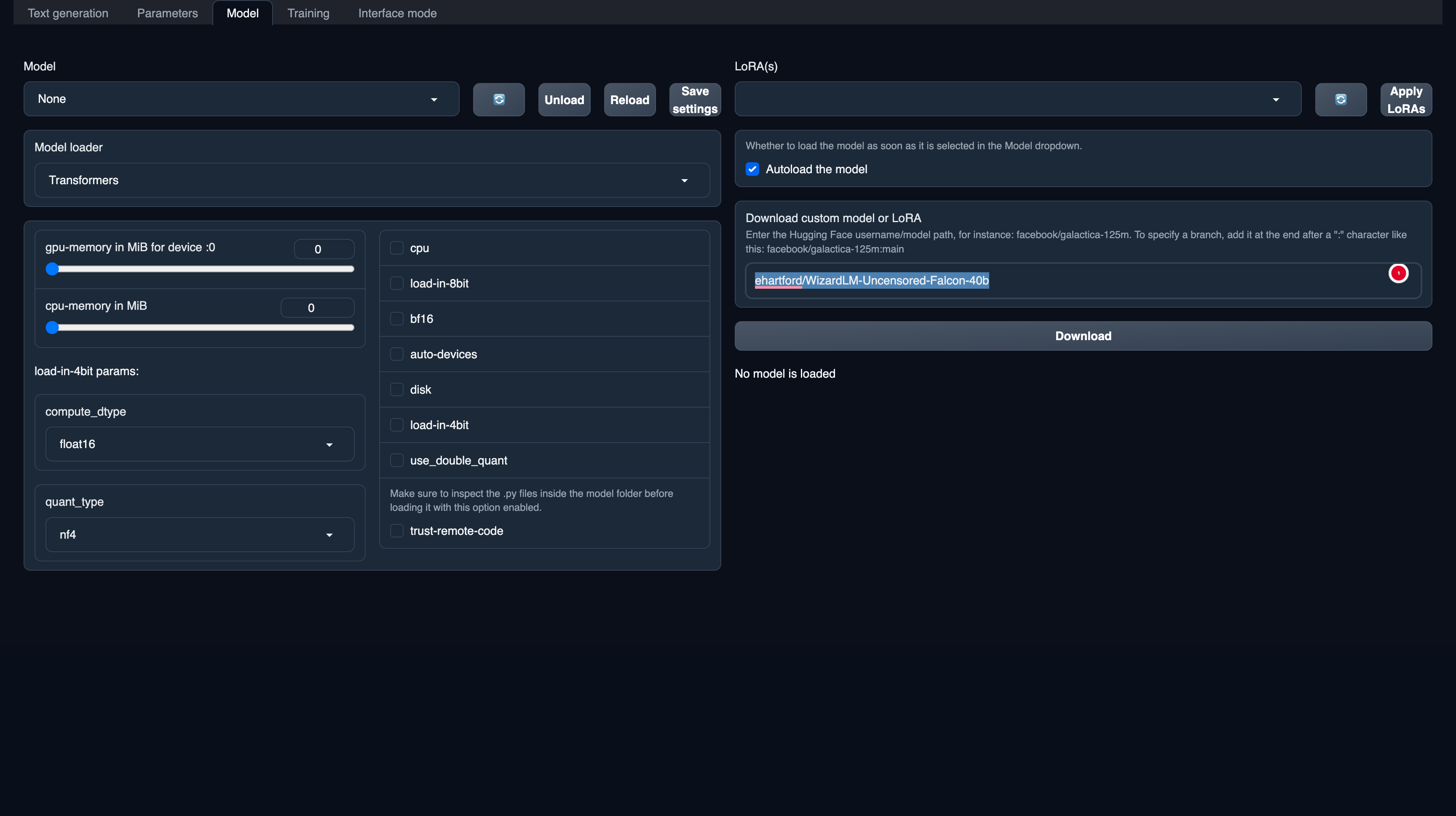Enable use_double_quant
Screen dimensions: 1456x816
(397, 460)
